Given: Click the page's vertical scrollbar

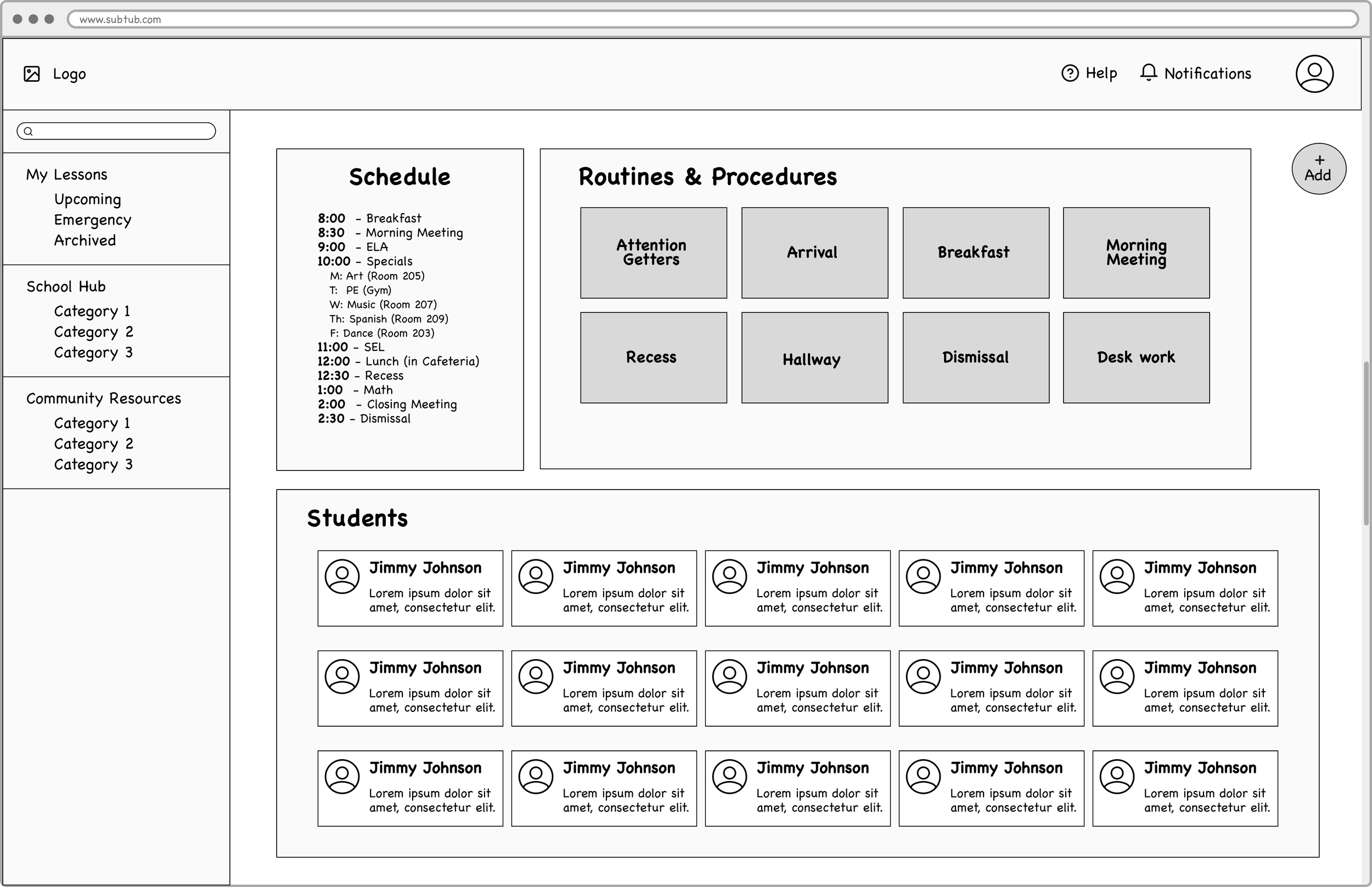Looking at the screenshot, I should [x=1365, y=443].
